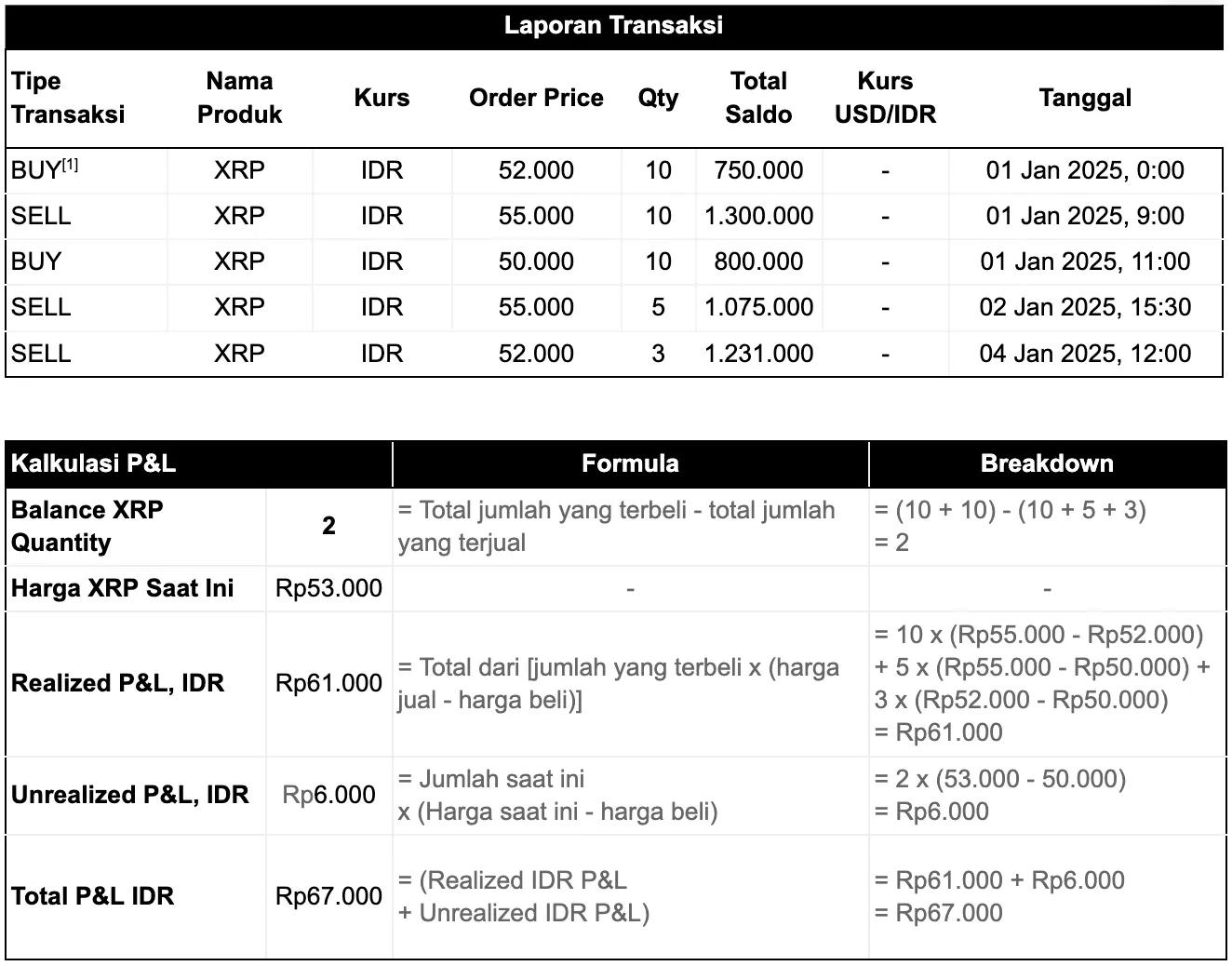This screenshot has height=966, width=1232.
Task: Open footnote reference [1] beside BUY
Action: 70,165
